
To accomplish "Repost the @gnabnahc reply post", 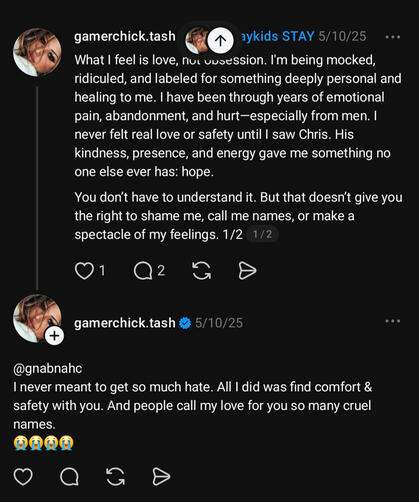I will [115, 477].
